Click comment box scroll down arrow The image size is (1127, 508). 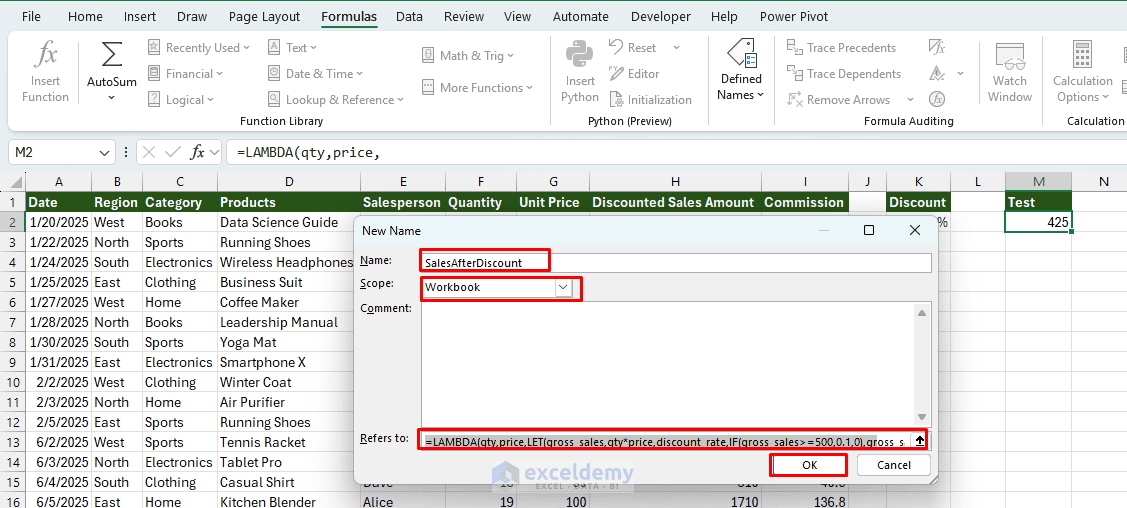click(x=921, y=417)
